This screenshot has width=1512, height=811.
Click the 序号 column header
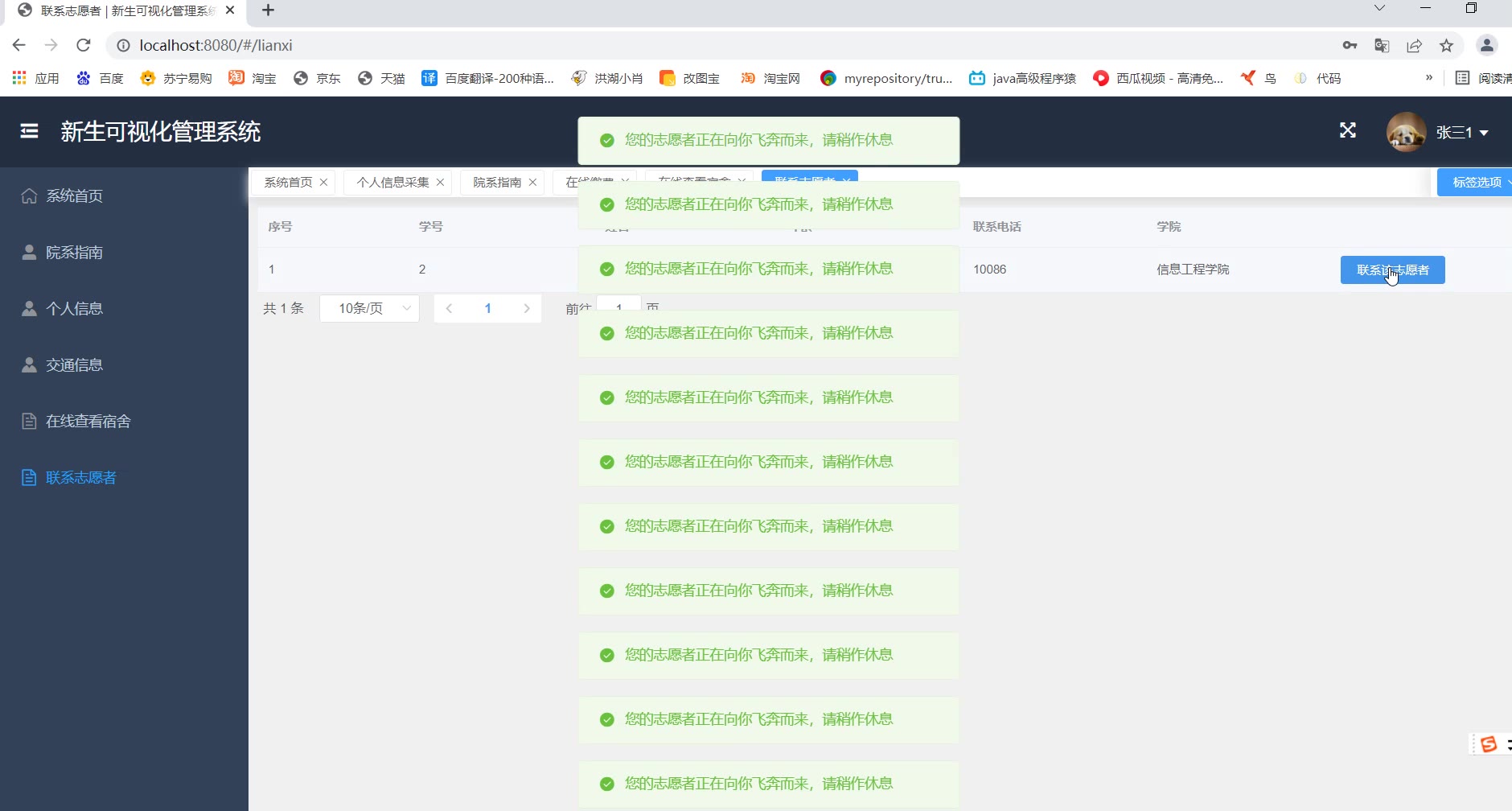click(280, 227)
